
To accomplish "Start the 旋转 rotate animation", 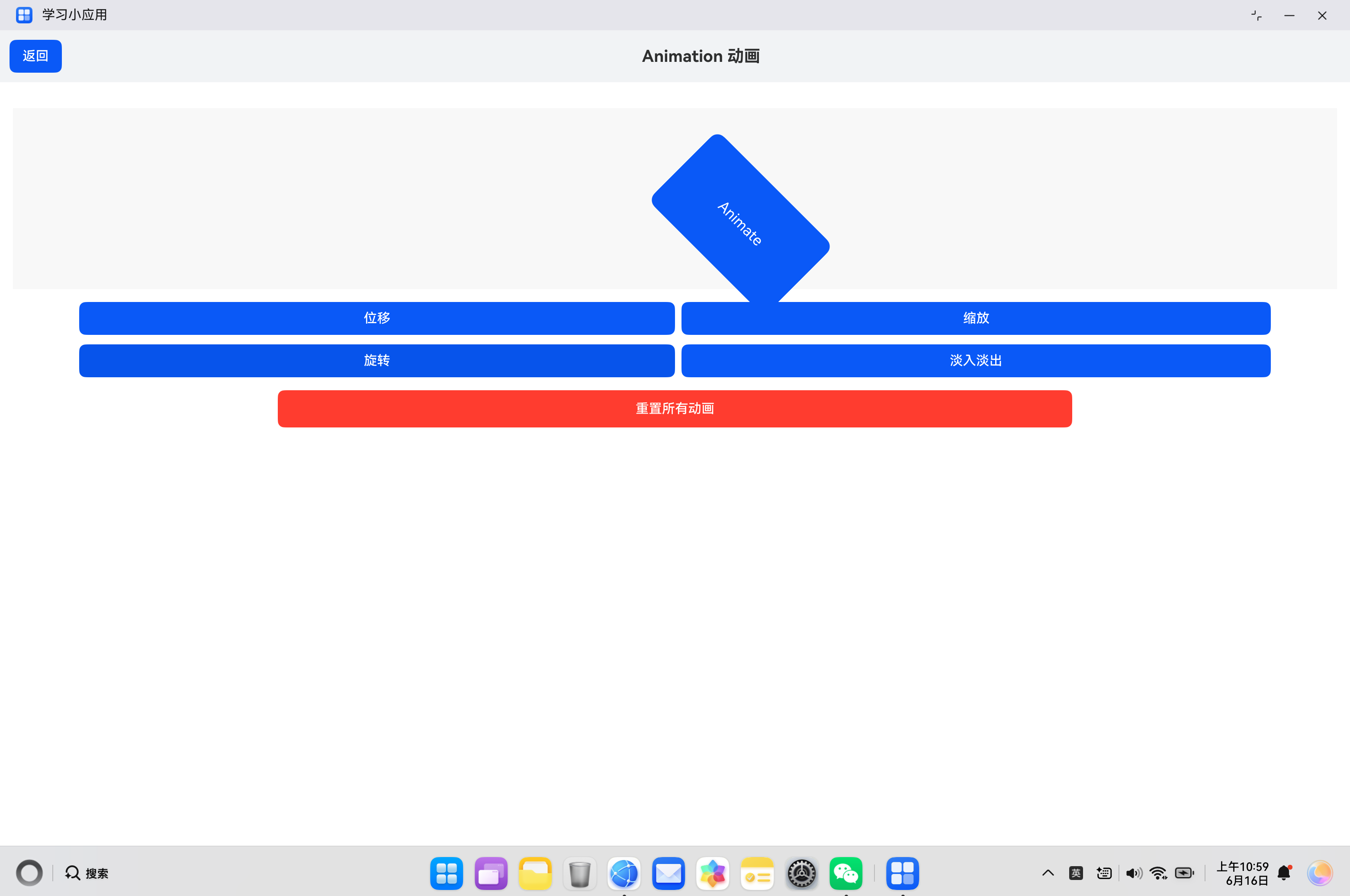I will click(x=376, y=360).
